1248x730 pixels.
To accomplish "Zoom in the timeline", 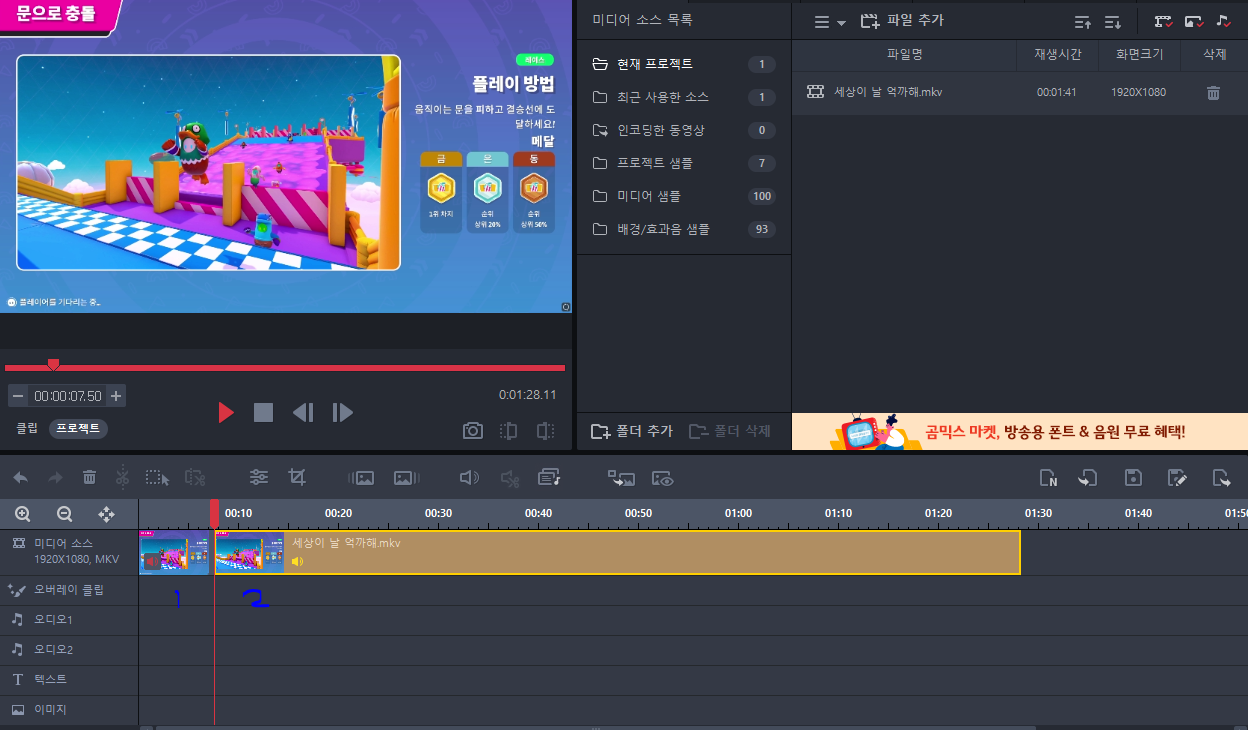I will [23, 514].
